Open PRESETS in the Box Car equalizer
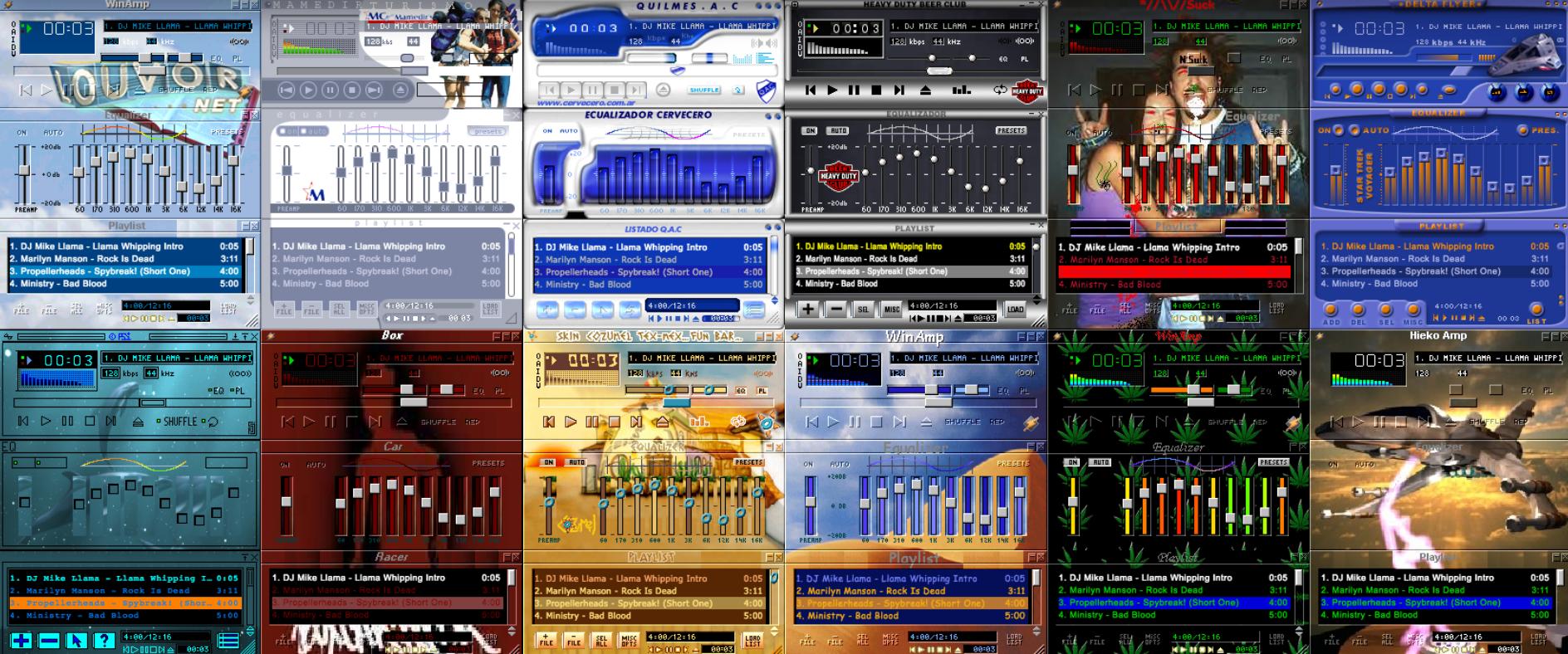The width and height of the screenshot is (1568, 654). (488, 463)
